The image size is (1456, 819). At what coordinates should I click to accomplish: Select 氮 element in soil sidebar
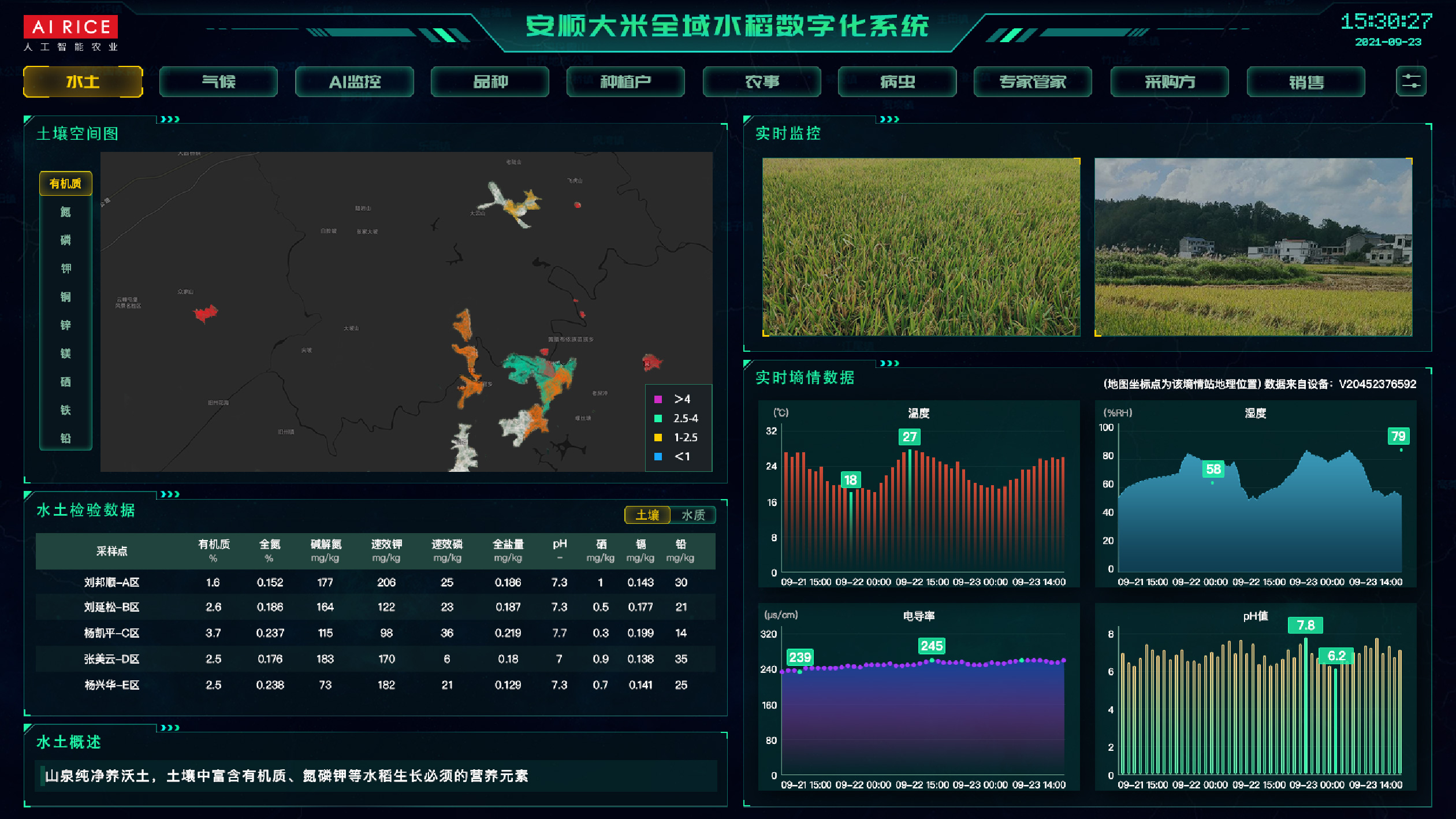[65, 212]
